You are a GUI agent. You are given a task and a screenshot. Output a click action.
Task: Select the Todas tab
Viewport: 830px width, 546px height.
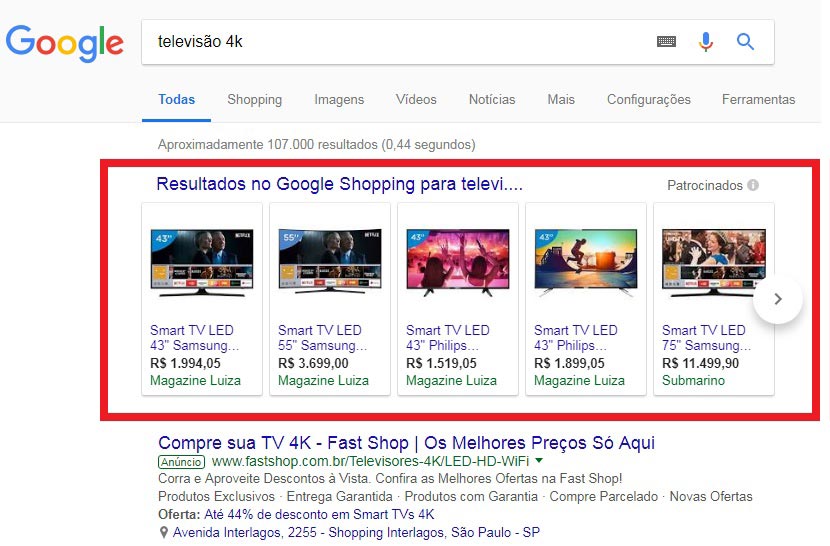[176, 100]
